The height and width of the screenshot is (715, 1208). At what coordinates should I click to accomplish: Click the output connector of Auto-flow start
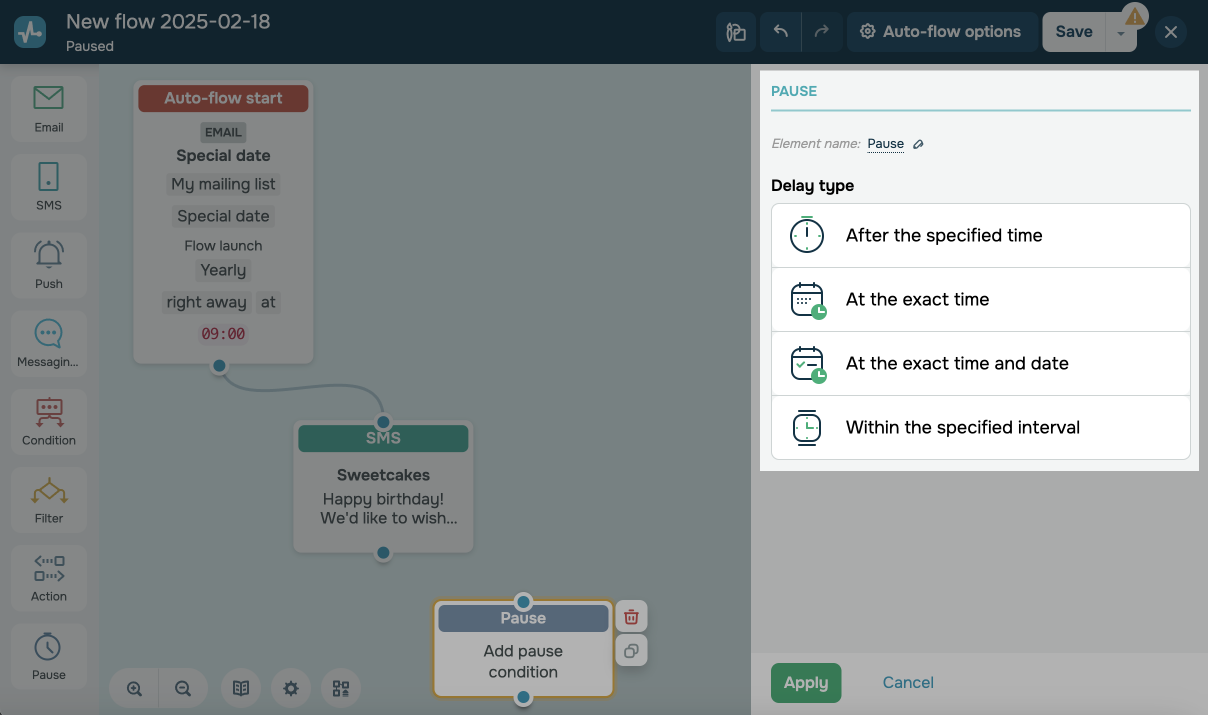click(219, 366)
